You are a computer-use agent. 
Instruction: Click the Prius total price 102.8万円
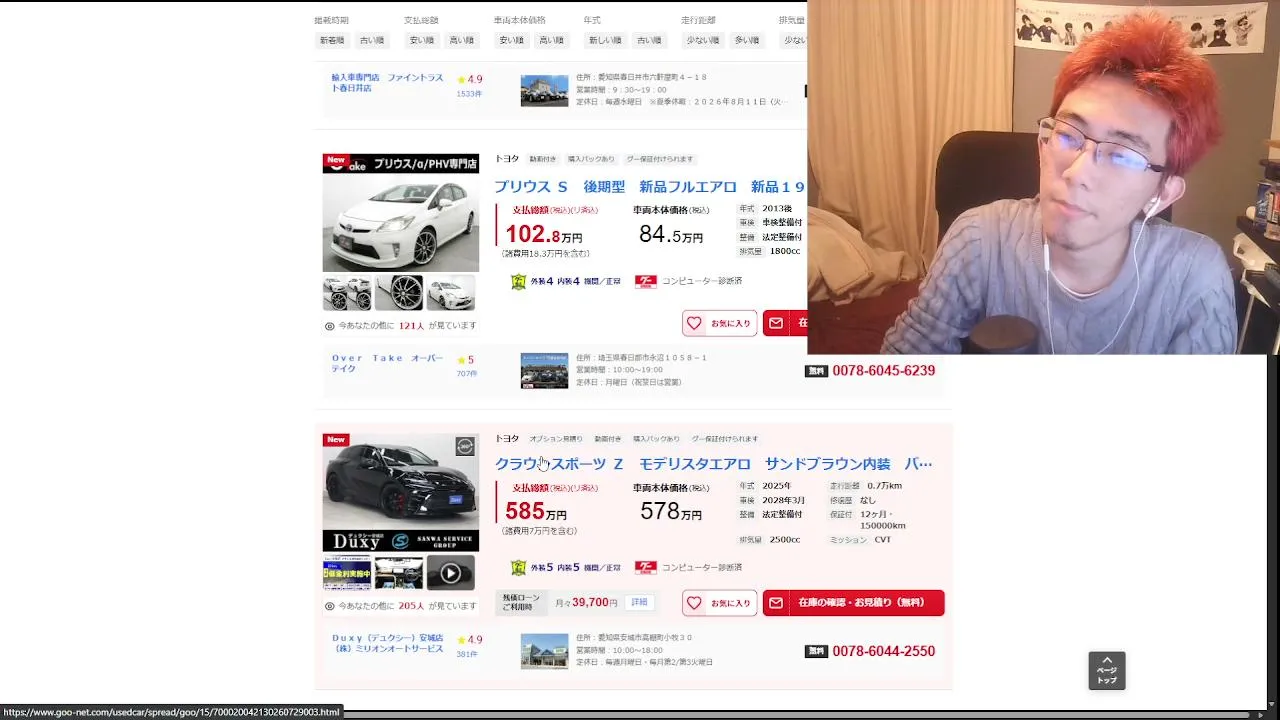click(x=543, y=235)
